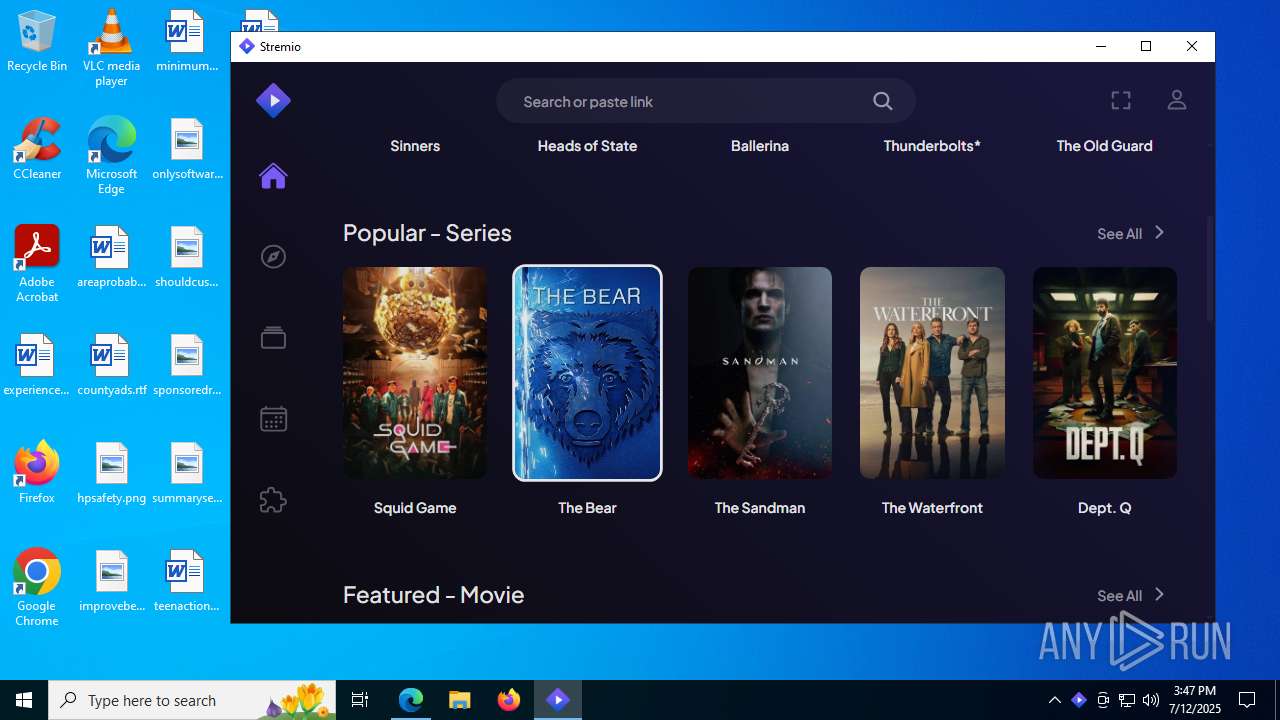The height and width of the screenshot is (720, 1280).
Task: Select the Thunderbolts* movie title
Action: tap(932, 146)
